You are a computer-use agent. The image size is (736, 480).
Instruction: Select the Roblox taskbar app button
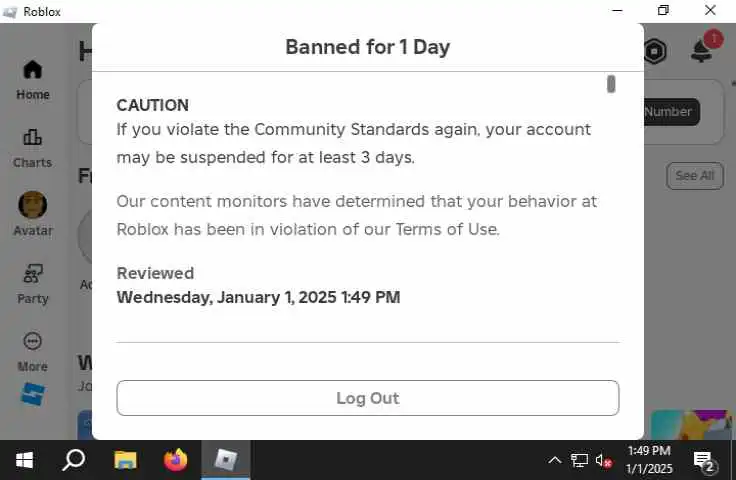point(226,460)
